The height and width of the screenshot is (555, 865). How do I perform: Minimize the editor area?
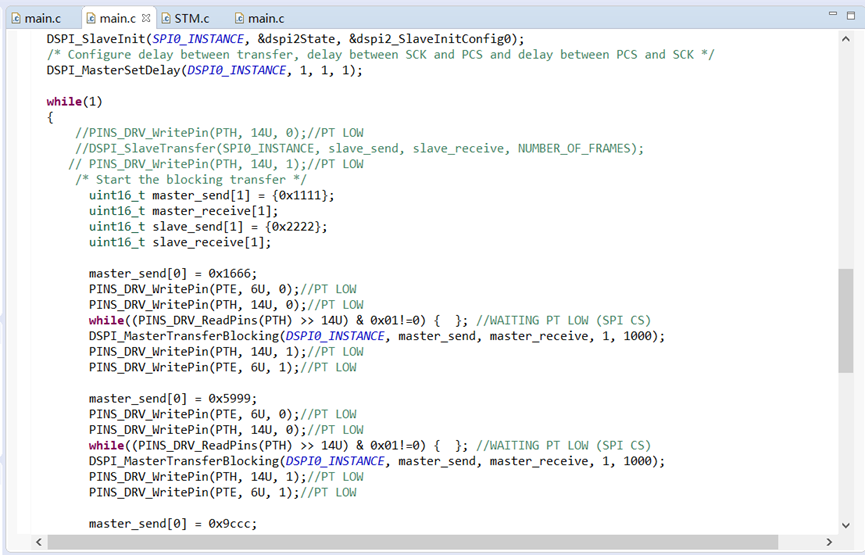tap(833, 14)
